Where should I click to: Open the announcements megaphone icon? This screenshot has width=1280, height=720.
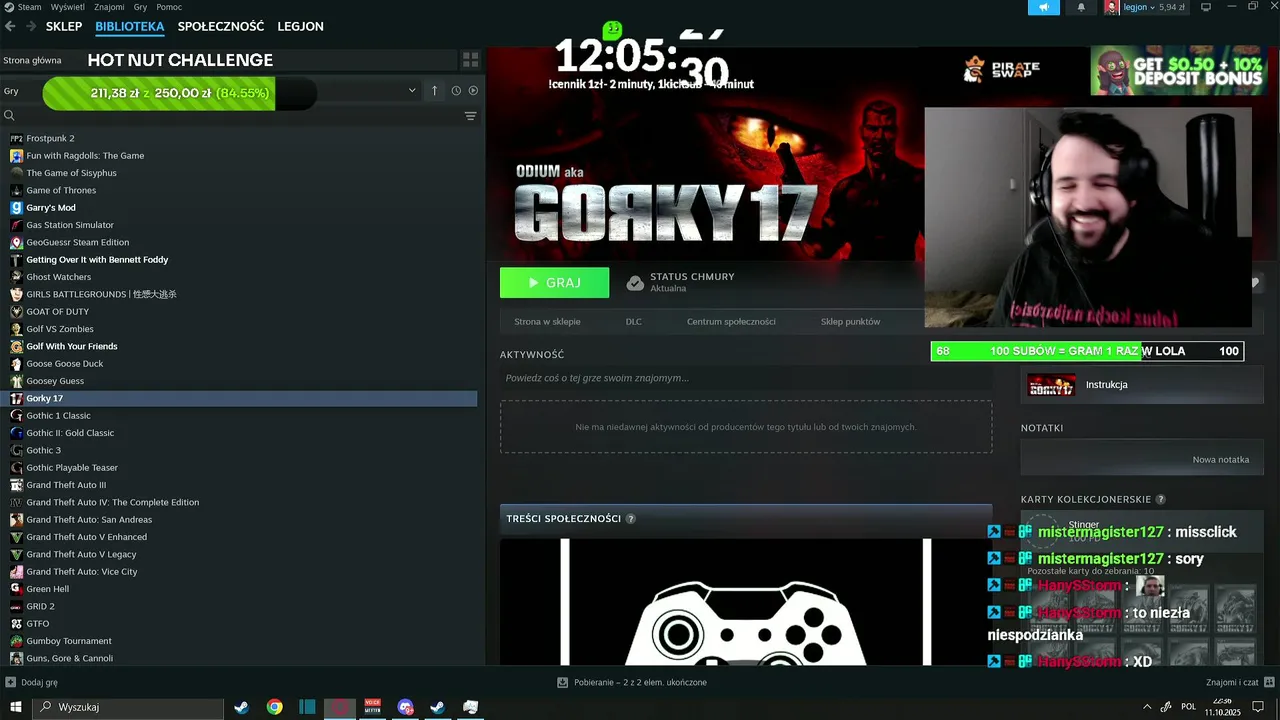click(1043, 7)
